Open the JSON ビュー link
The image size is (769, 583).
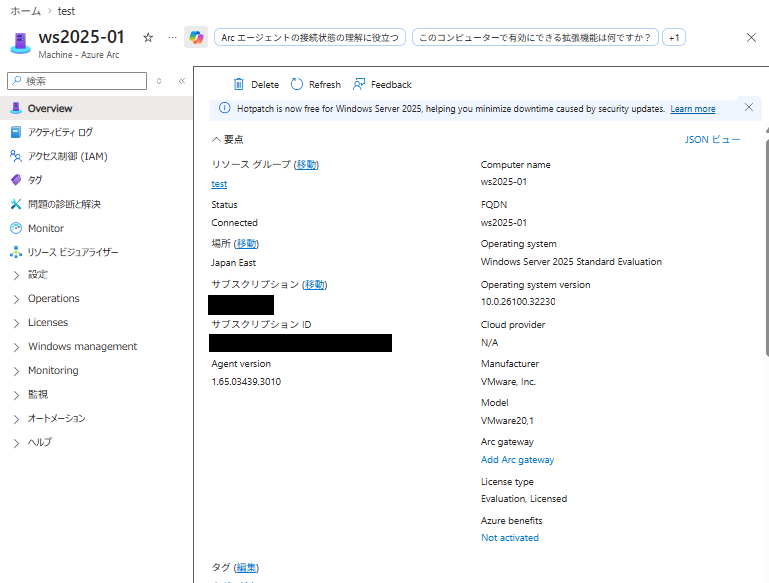coord(712,140)
